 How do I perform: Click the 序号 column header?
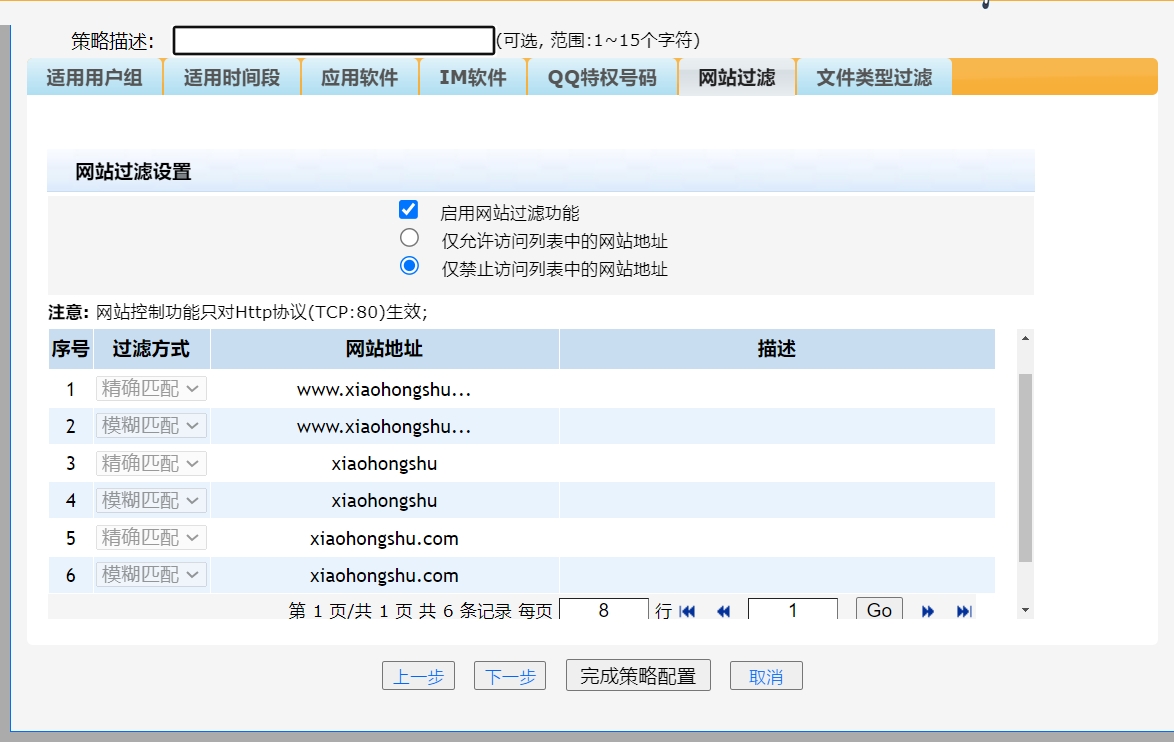(70, 349)
